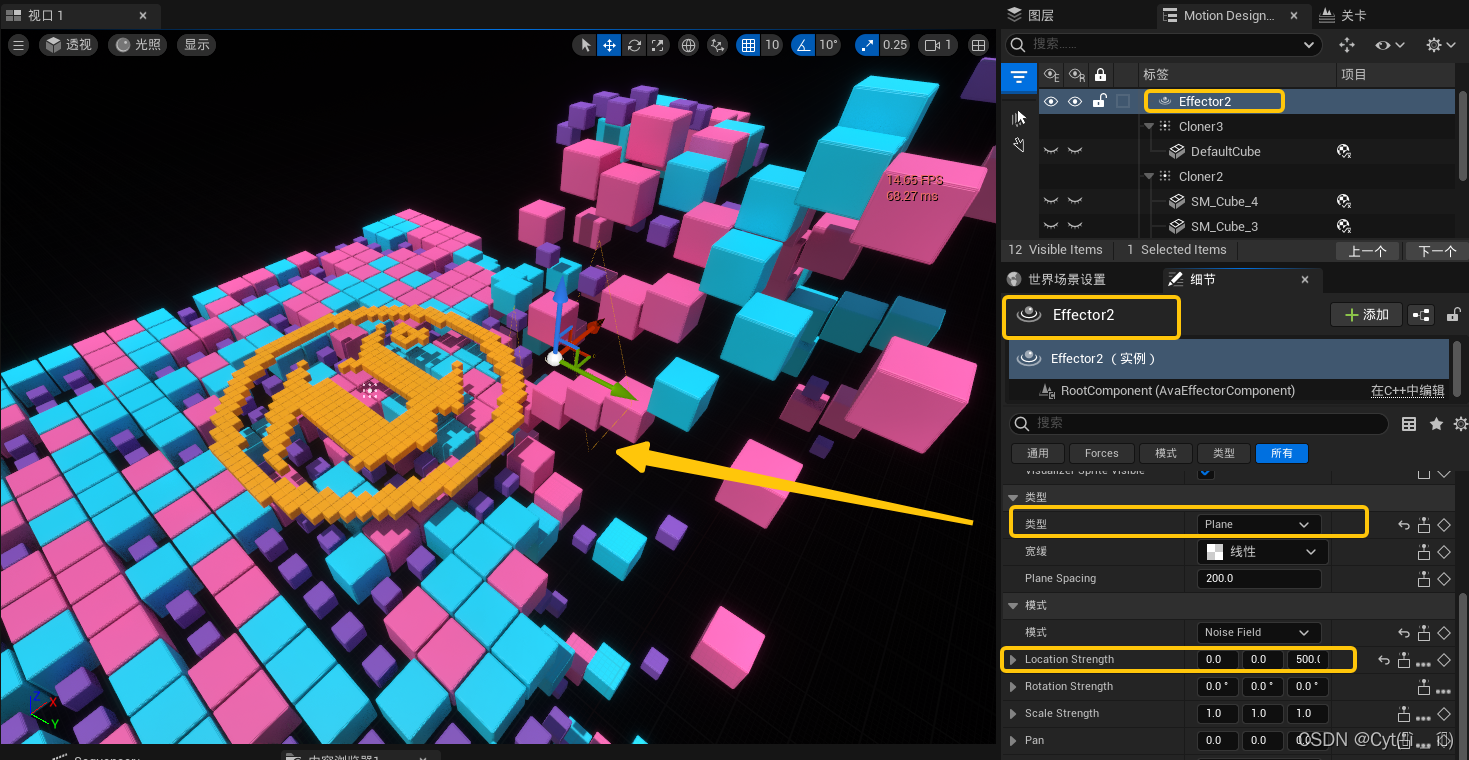Open camera speed setting 1
Viewport: 1469px width, 760px height.
(x=938, y=45)
